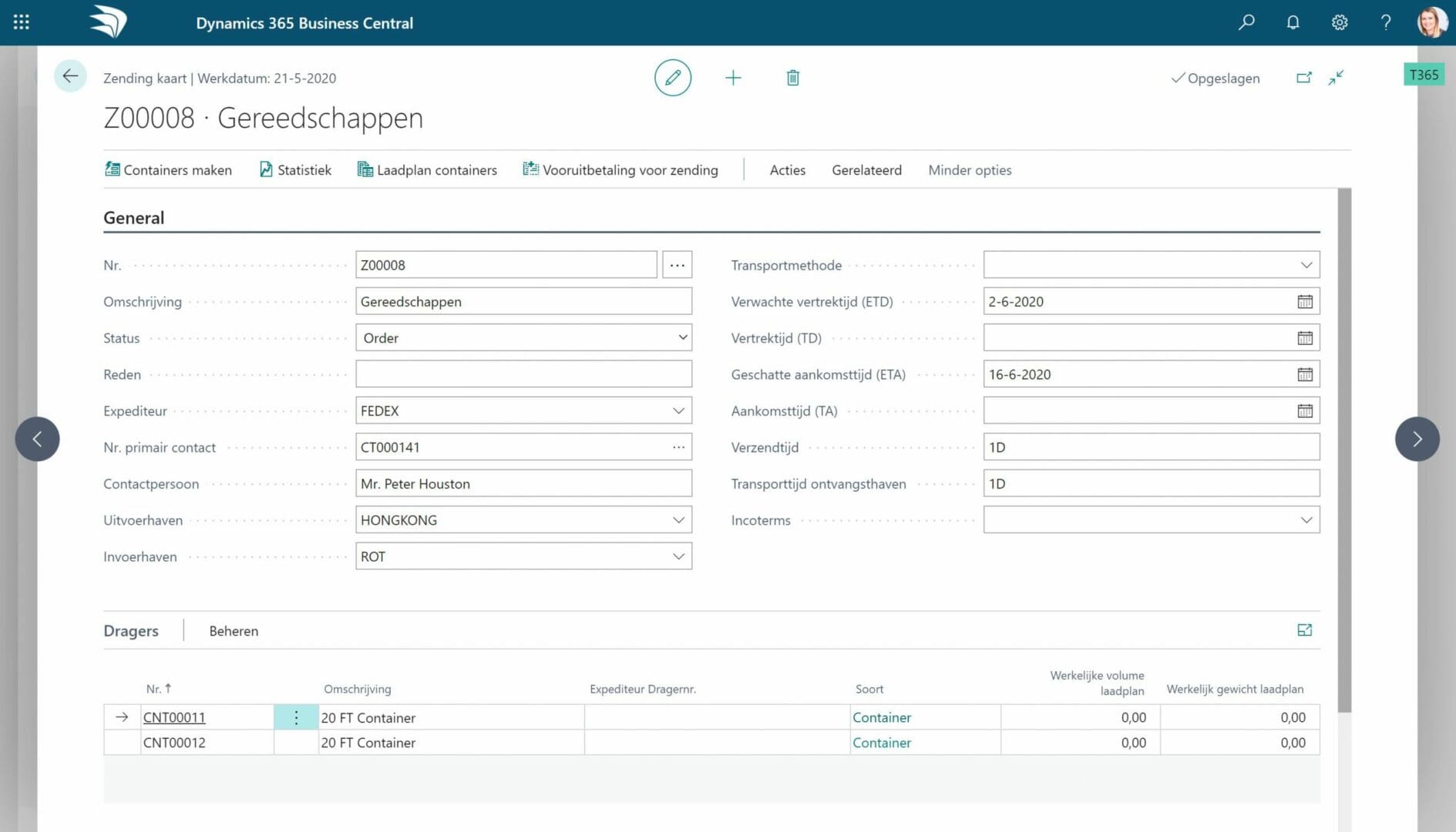Open notifications bell icon

pos(1293,22)
